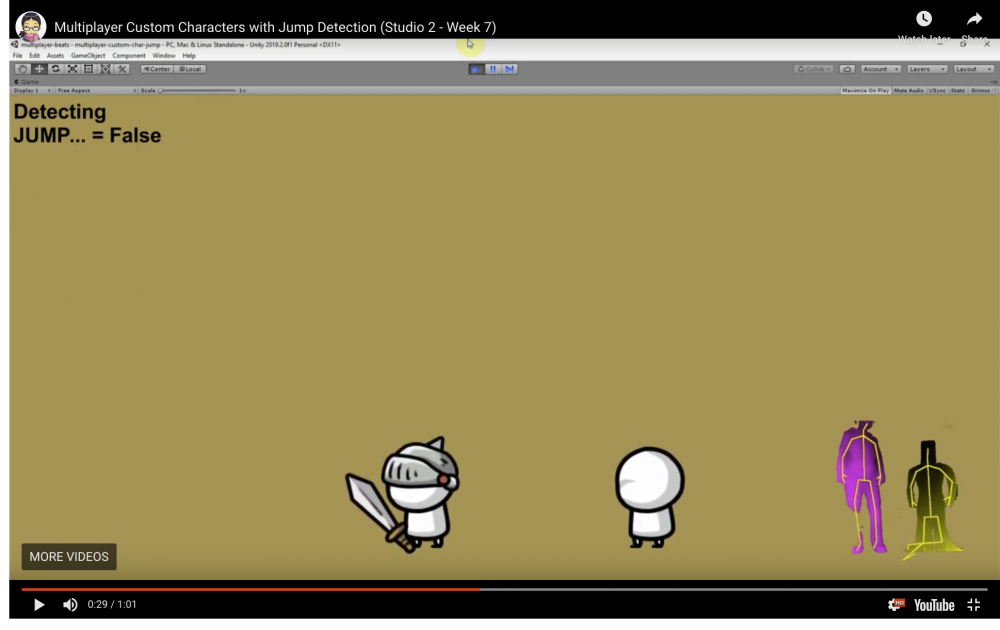Click the channel avatar icon
Screen dimensions: 1000x630
point(31,27)
